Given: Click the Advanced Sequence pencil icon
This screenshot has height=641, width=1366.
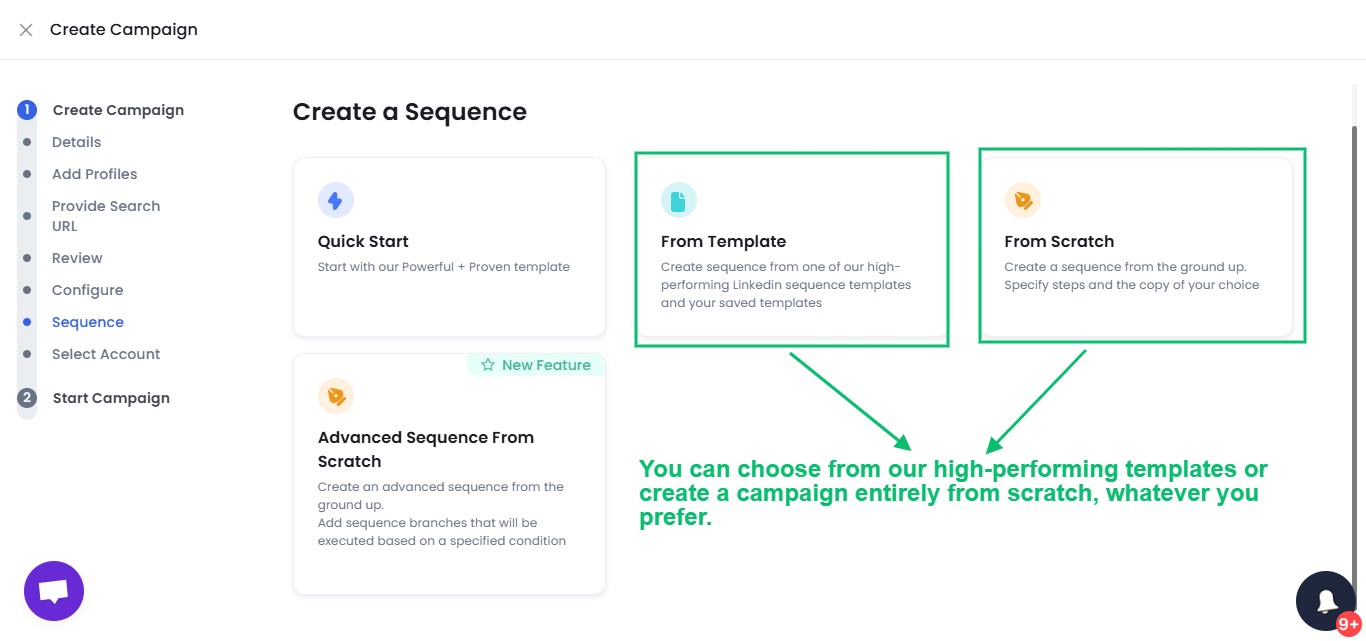Looking at the screenshot, I should [336, 396].
